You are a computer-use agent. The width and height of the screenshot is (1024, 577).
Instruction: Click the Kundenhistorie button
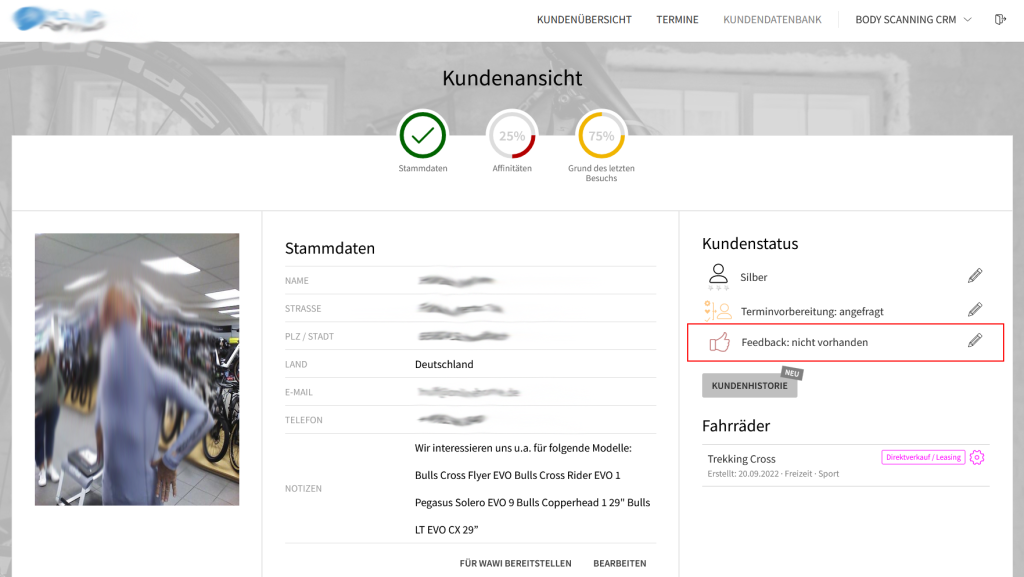pos(749,386)
